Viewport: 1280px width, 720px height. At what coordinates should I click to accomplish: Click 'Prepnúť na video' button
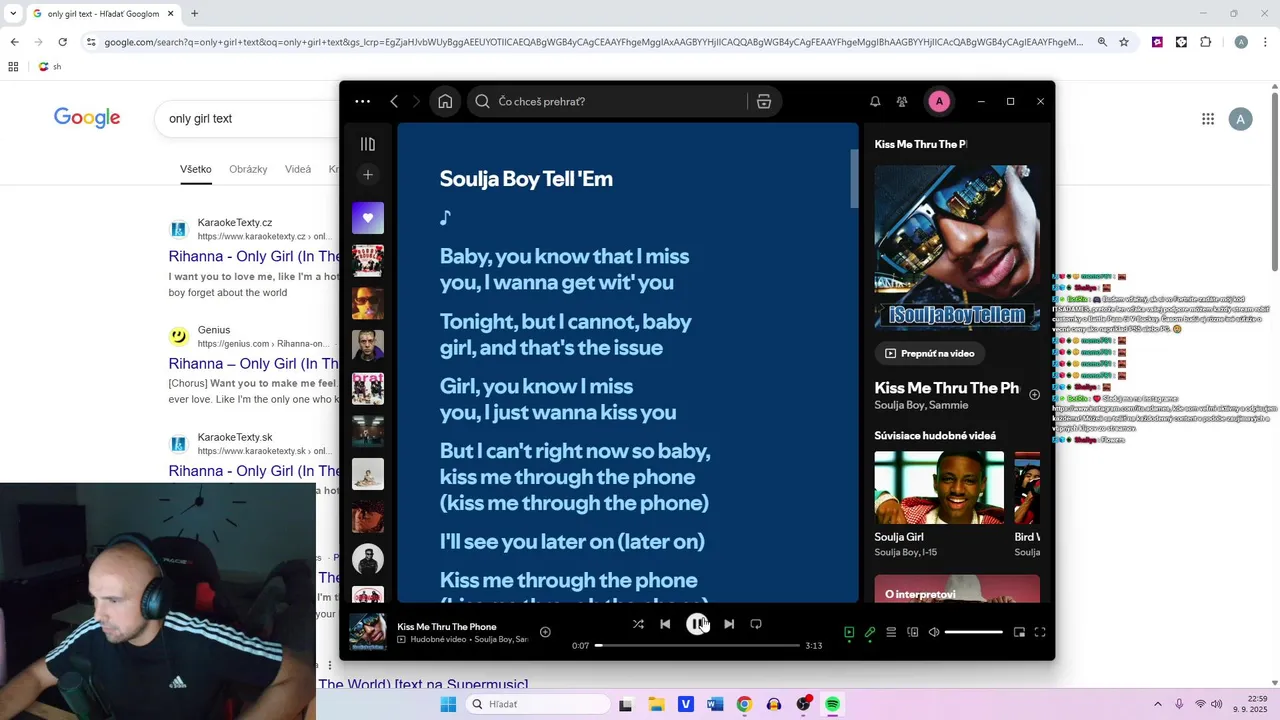click(930, 353)
